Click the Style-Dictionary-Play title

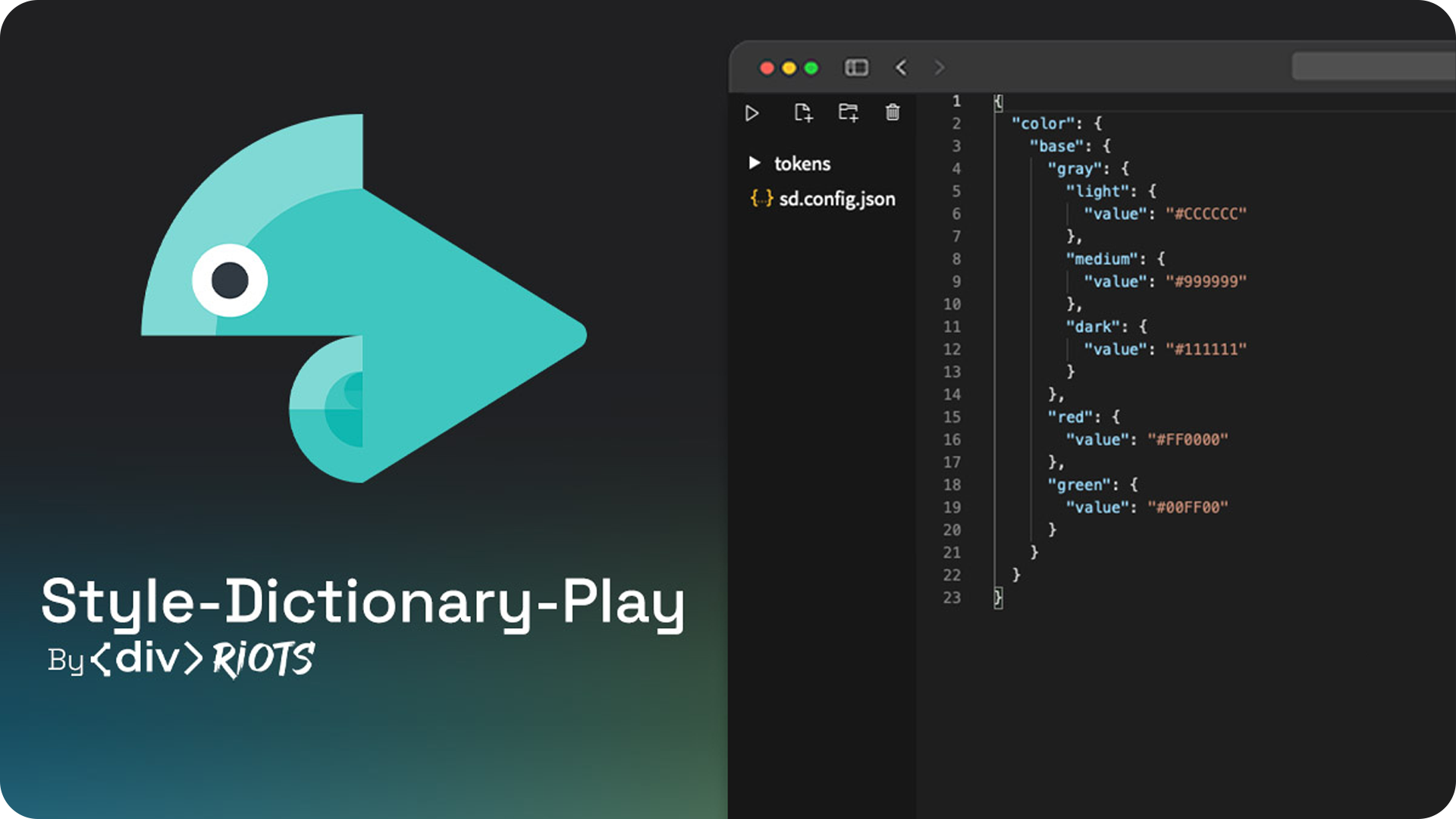coord(362,601)
